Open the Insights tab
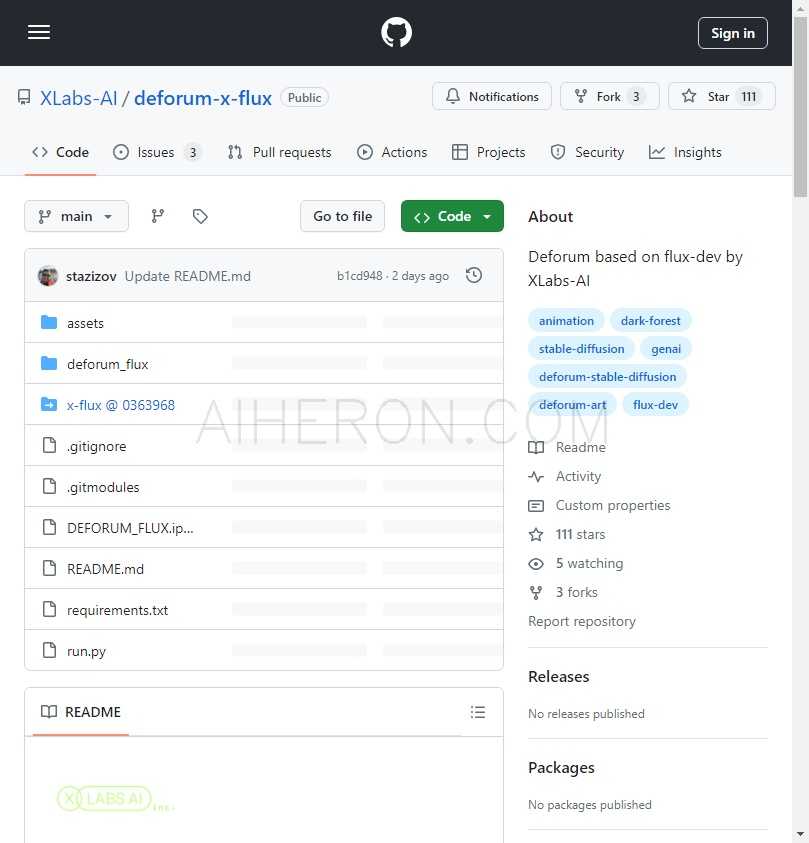Image resolution: width=809 pixels, height=843 pixels. (x=685, y=152)
